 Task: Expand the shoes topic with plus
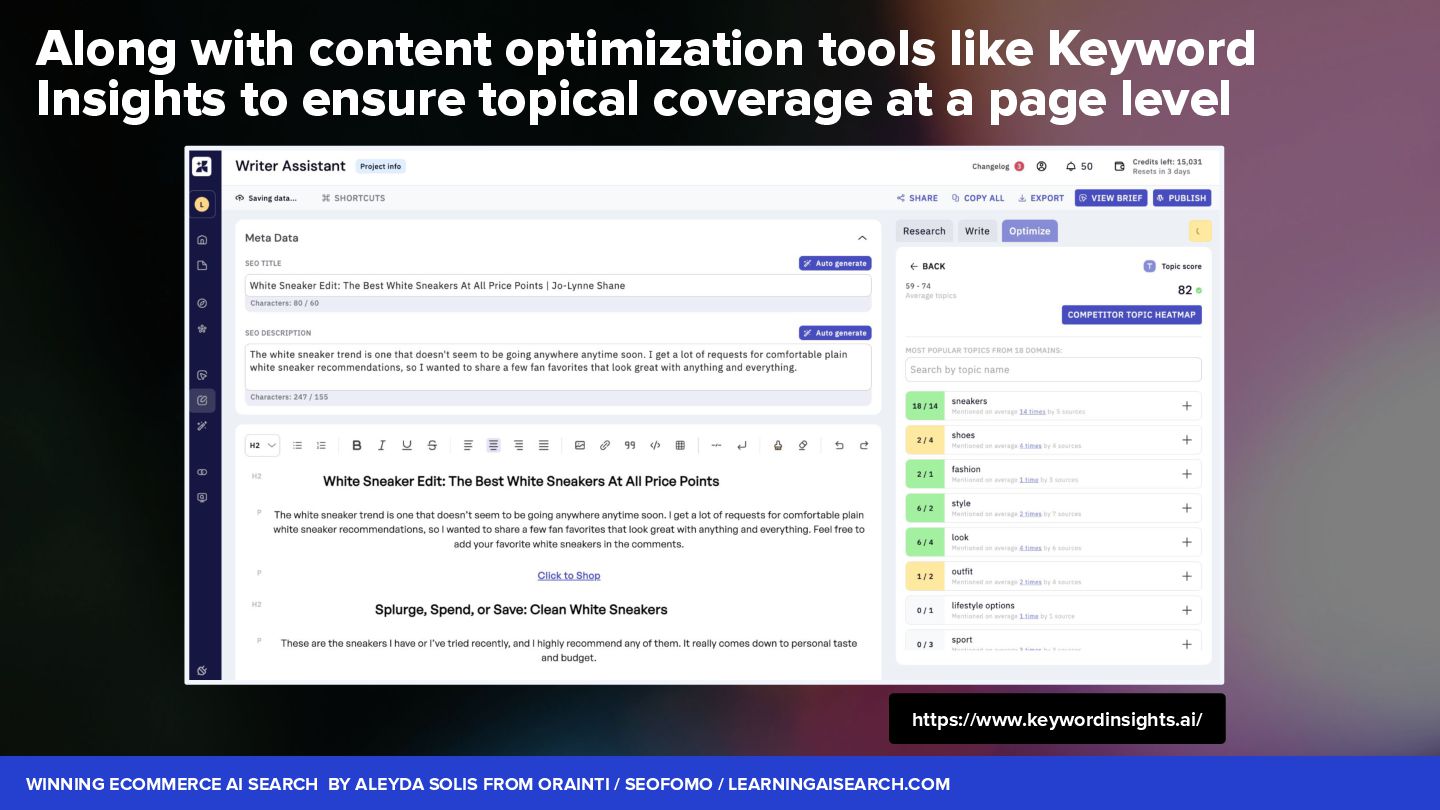(1187, 440)
